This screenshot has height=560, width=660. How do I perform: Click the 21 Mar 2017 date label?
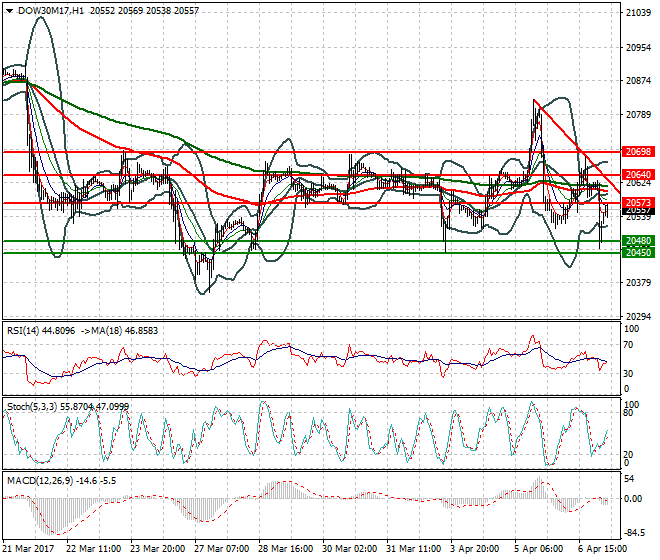[x=30, y=549]
